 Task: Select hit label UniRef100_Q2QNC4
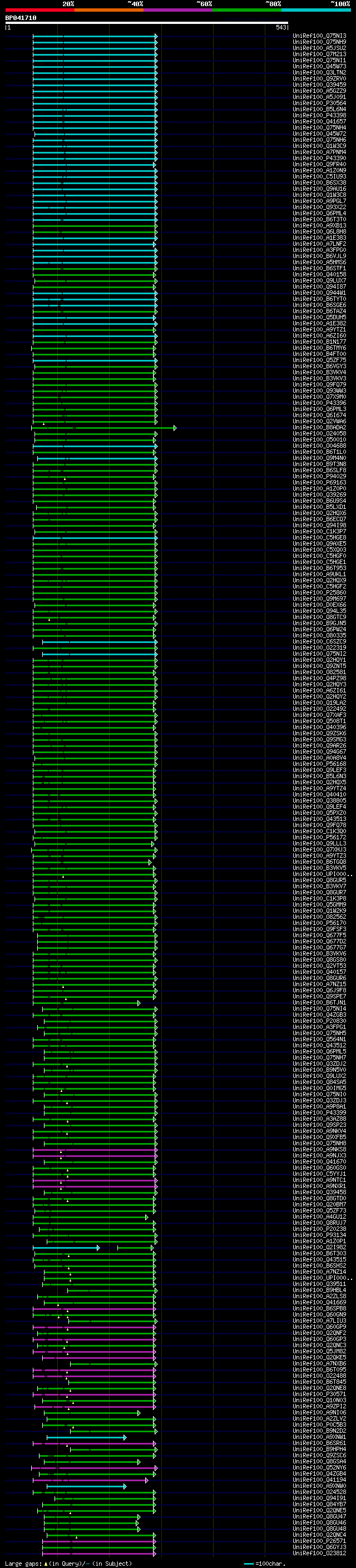(319, 1535)
